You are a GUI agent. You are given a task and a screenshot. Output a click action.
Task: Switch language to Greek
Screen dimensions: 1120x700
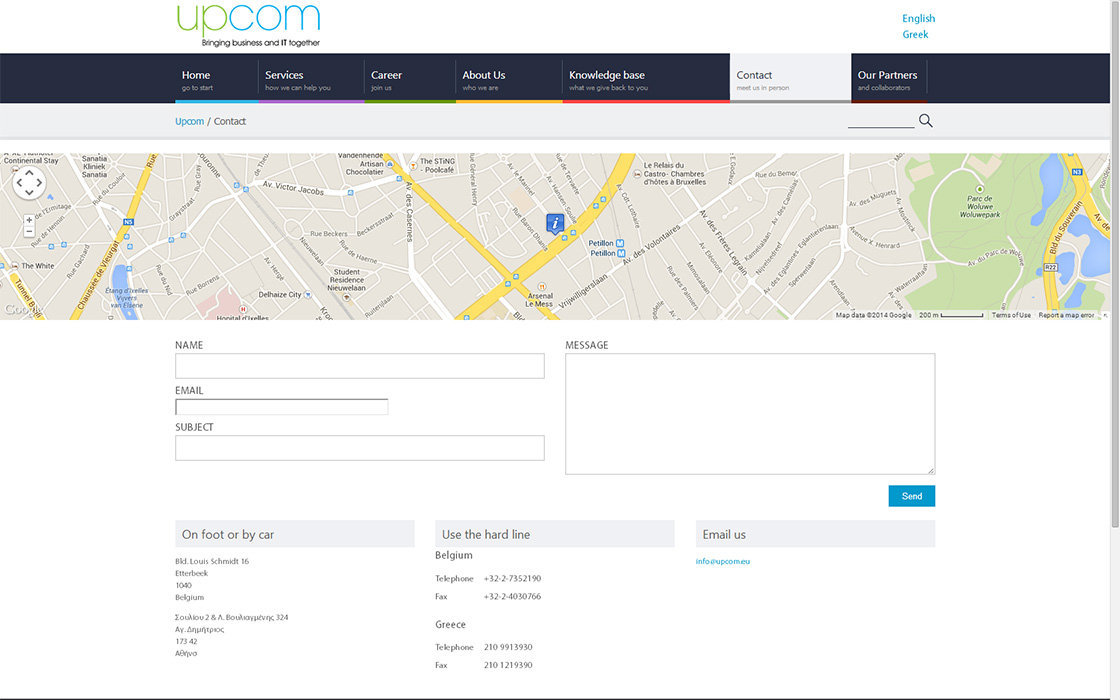pyautogui.click(x=915, y=34)
